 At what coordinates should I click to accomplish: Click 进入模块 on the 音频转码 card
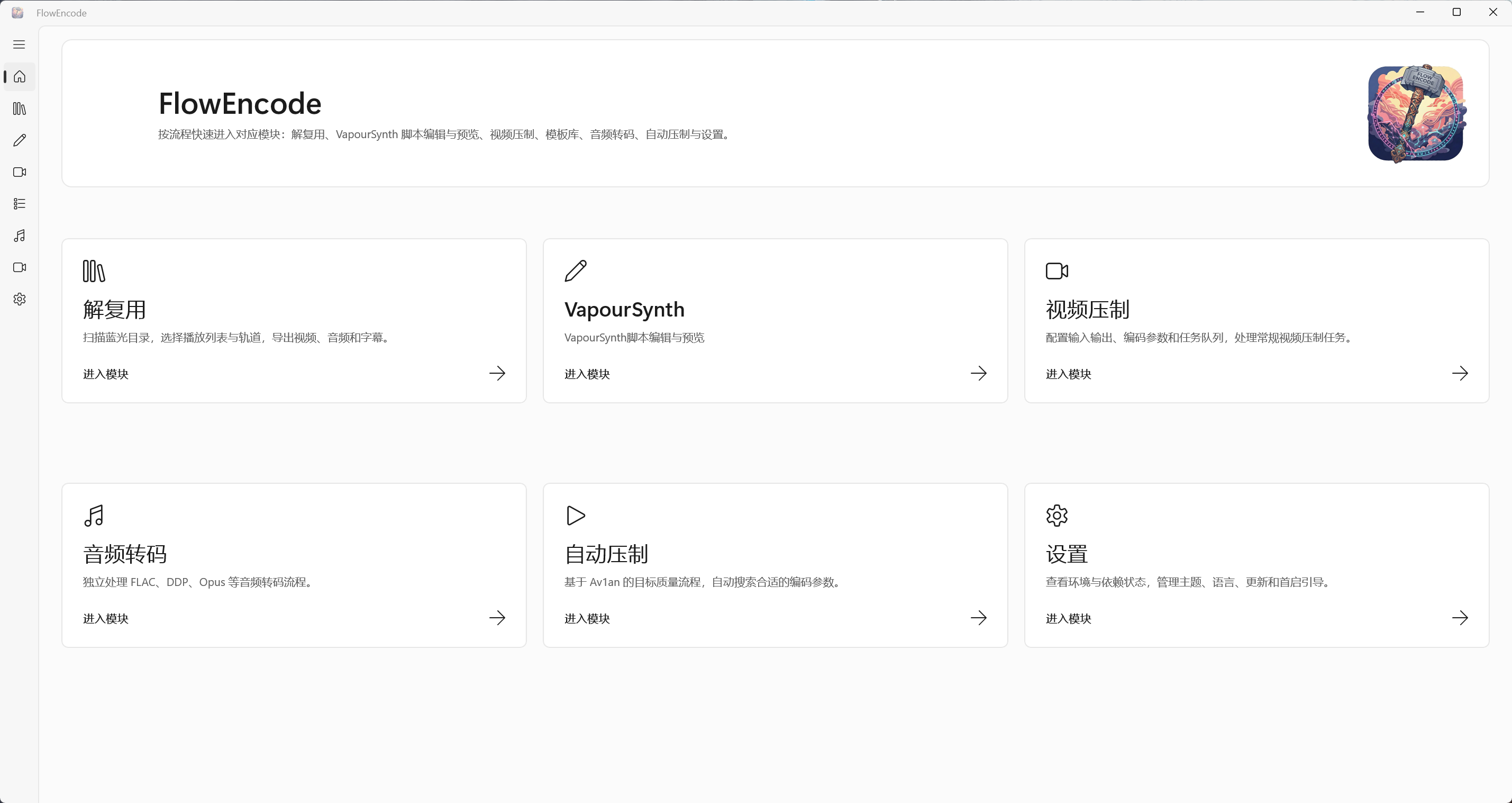(106, 619)
